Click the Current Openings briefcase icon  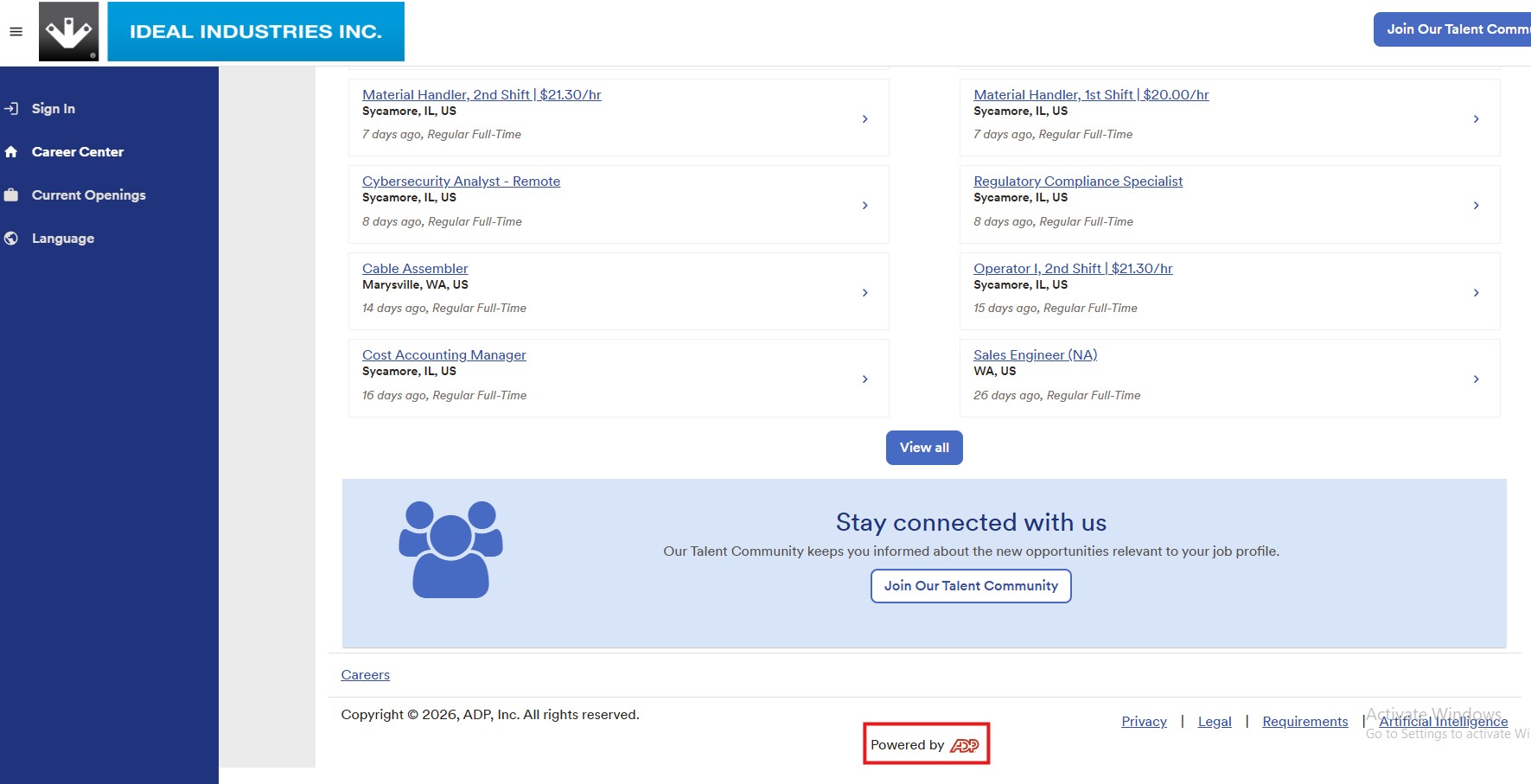11,194
